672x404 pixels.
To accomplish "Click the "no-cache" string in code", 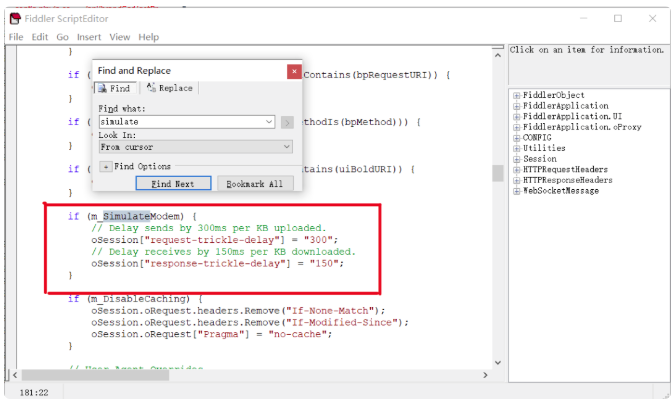I will (x=297, y=334).
